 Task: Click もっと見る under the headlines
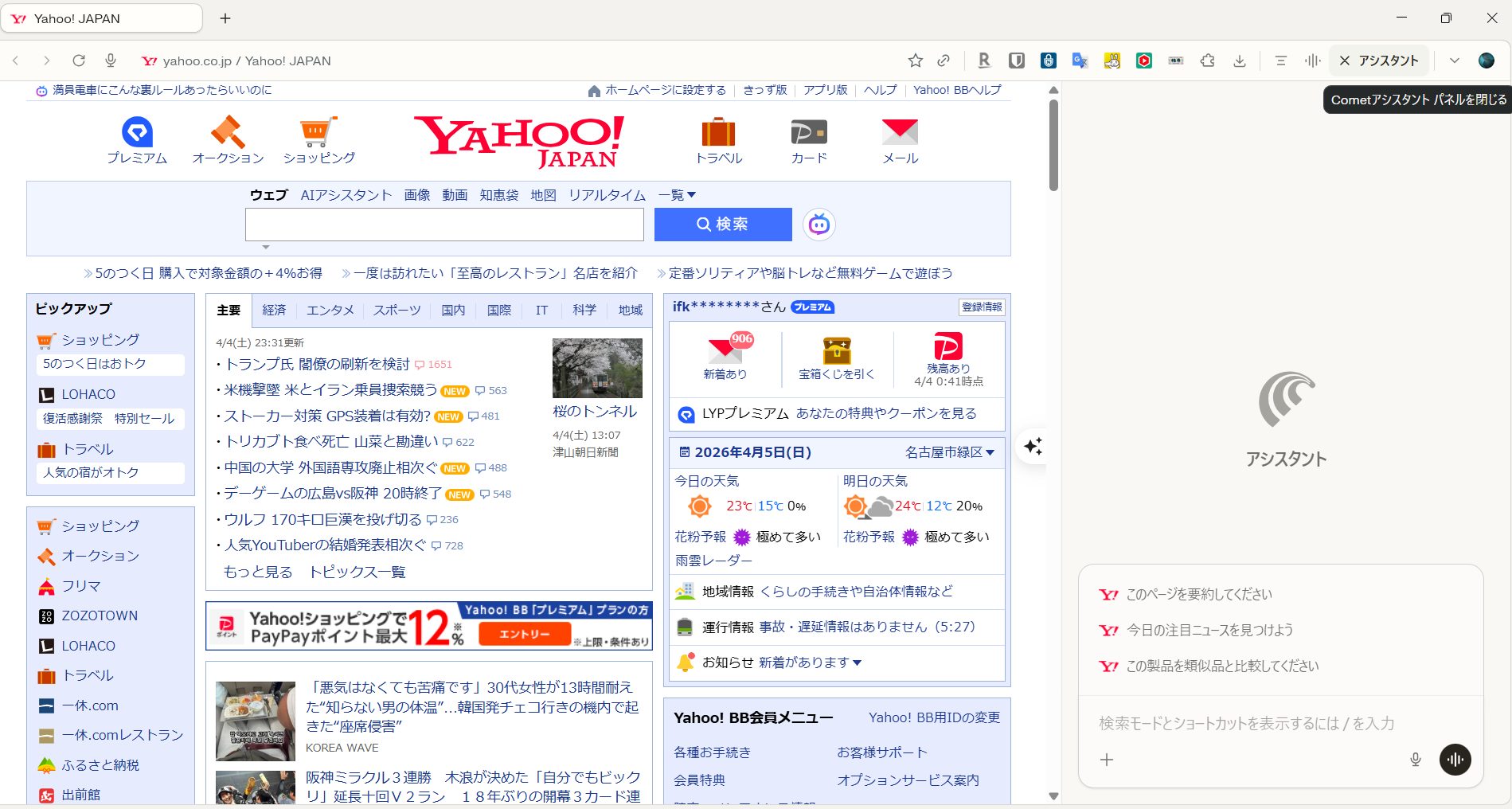(256, 571)
